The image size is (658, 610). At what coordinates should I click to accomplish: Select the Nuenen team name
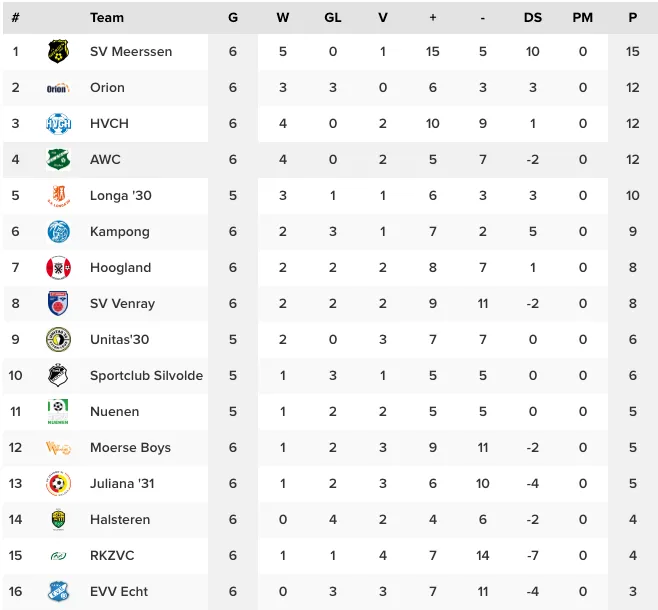coord(114,412)
